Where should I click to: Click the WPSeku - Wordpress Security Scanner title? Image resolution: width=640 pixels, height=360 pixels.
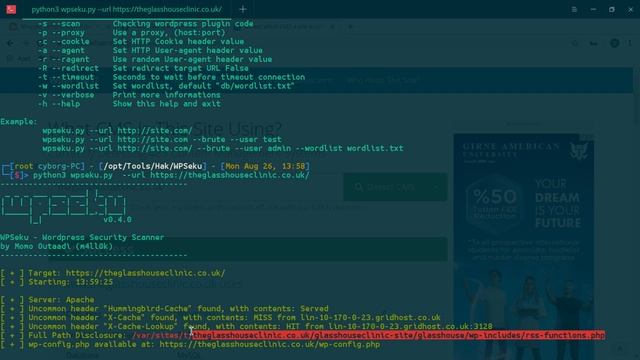[x=82, y=237]
